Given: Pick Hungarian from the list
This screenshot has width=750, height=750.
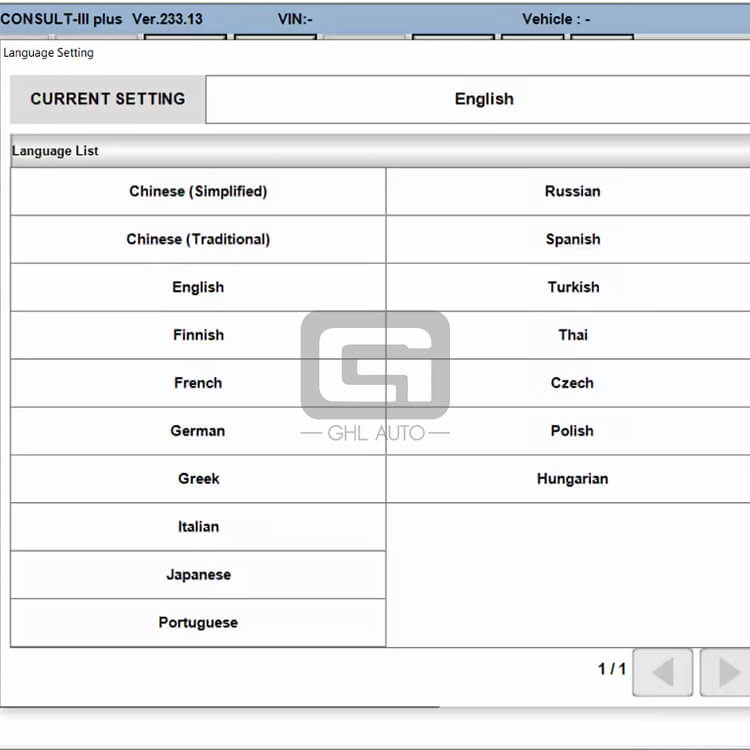Looking at the screenshot, I should pos(568,479).
